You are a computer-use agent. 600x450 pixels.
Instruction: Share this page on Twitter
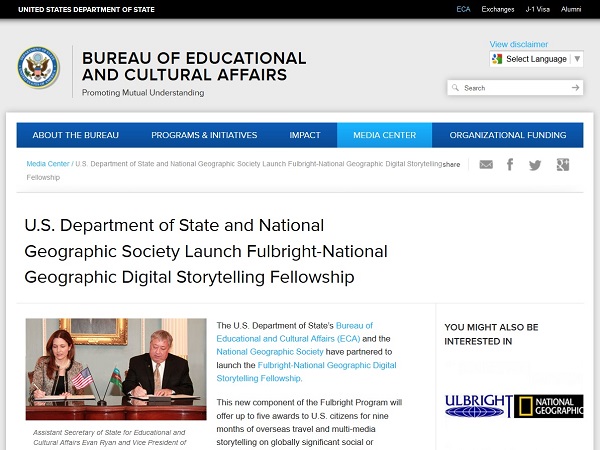click(535, 165)
